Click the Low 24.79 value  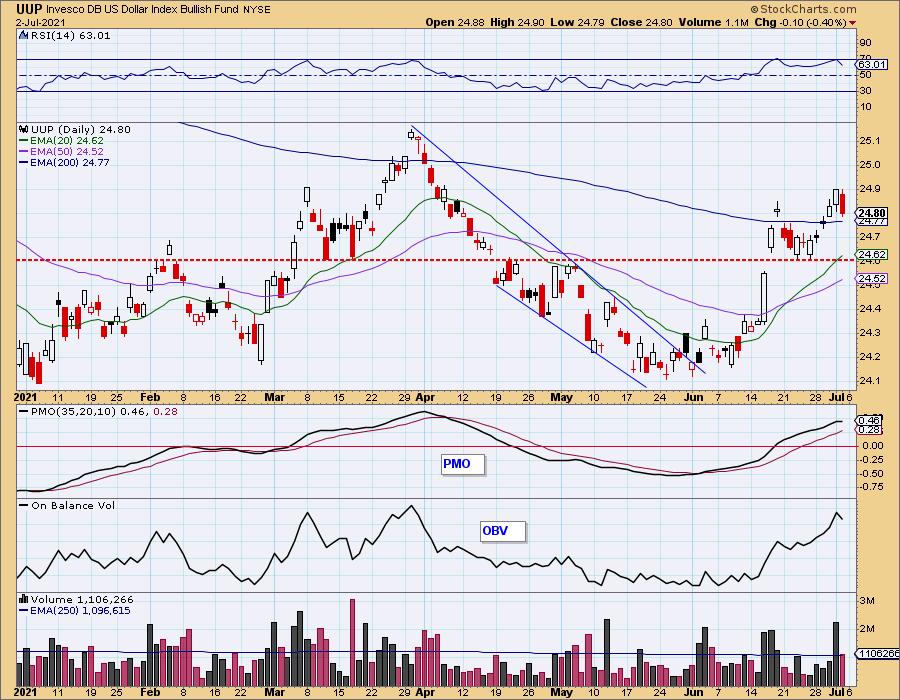[577, 22]
